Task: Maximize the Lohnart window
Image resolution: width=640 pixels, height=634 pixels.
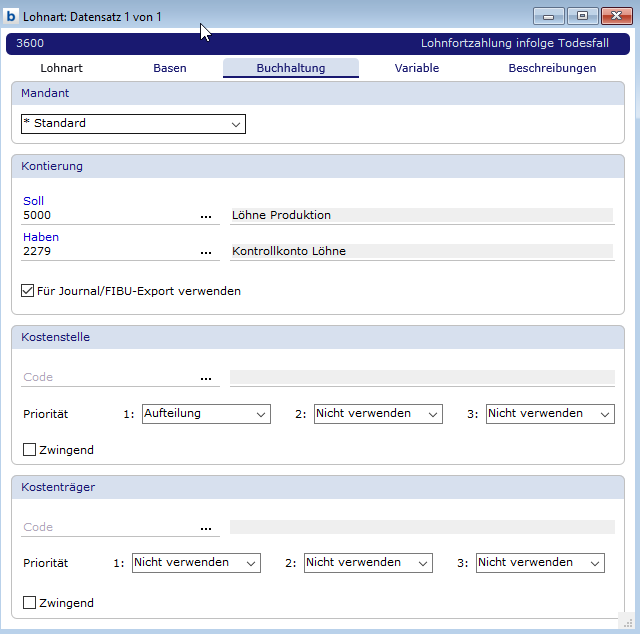Action: click(582, 16)
